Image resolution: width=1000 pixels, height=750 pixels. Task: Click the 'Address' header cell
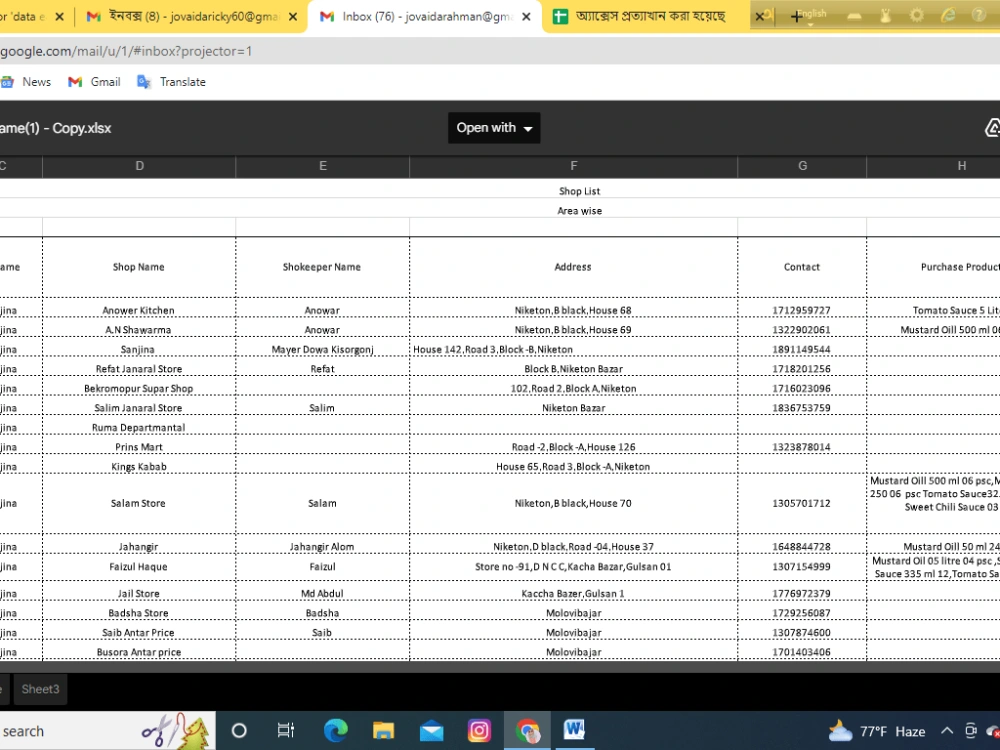pyautogui.click(x=573, y=267)
